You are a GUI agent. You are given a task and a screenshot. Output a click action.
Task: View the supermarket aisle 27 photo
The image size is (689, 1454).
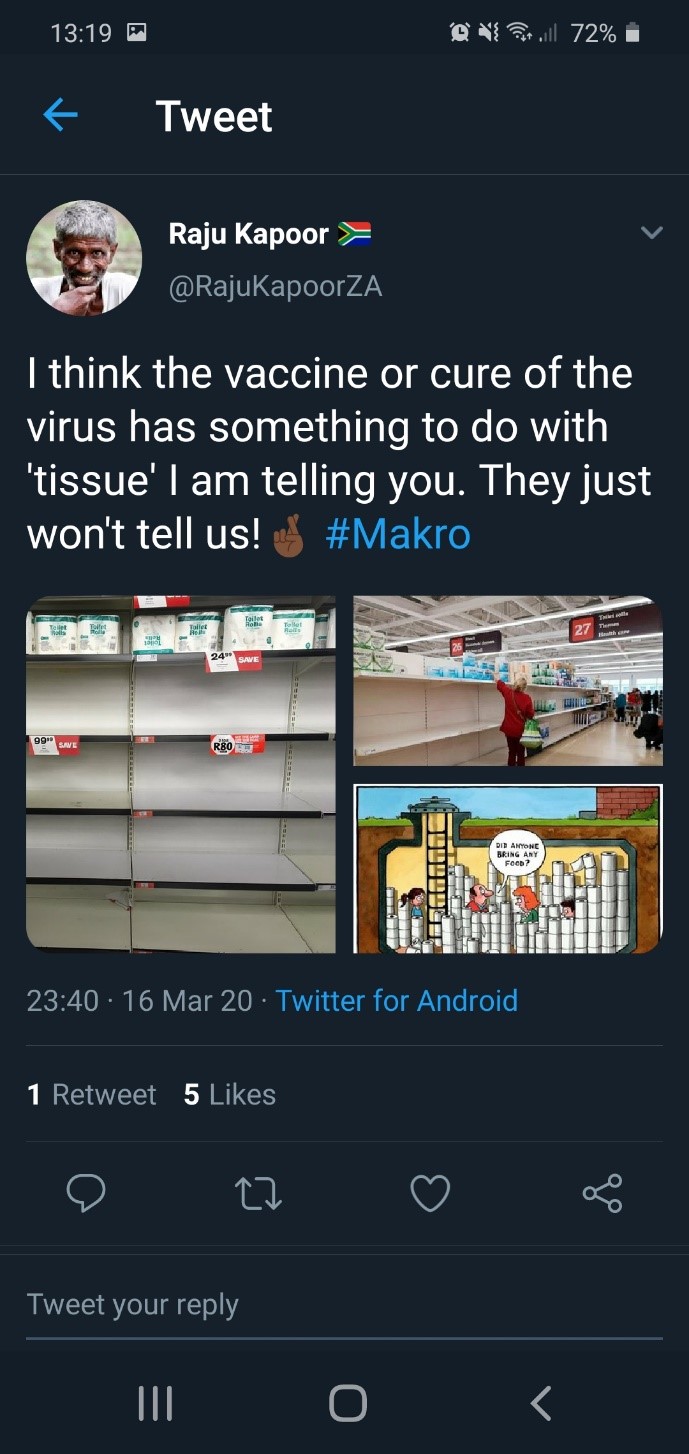click(508, 681)
